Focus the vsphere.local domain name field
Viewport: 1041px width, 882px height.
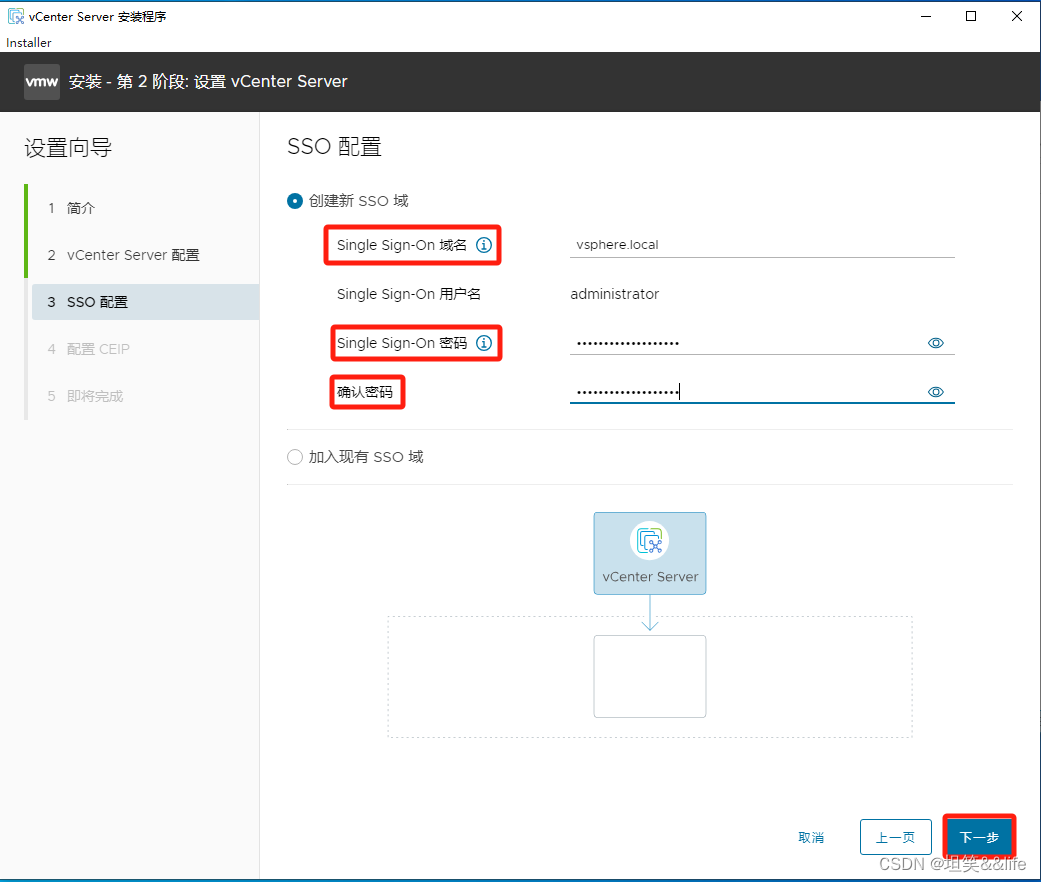click(x=762, y=245)
